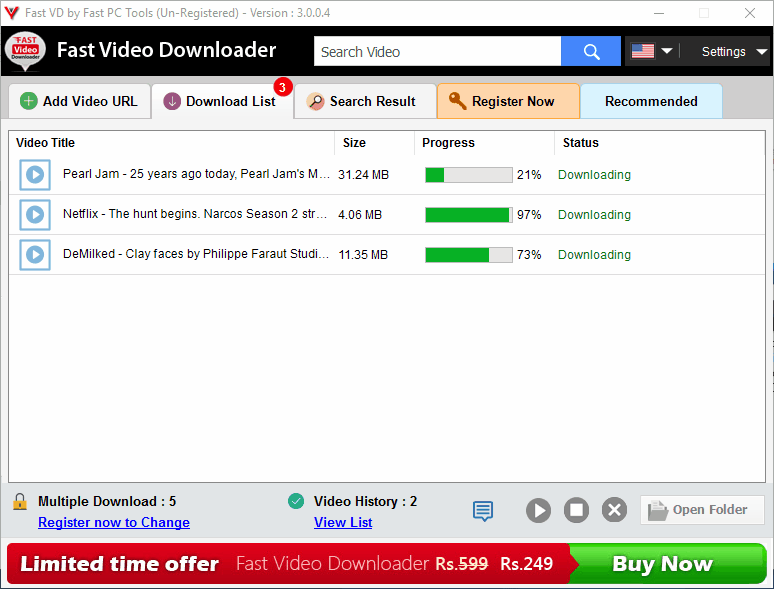Viewport: 774px width, 589px height.
Task: Open the View List link
Action: (x=343, y=522)
